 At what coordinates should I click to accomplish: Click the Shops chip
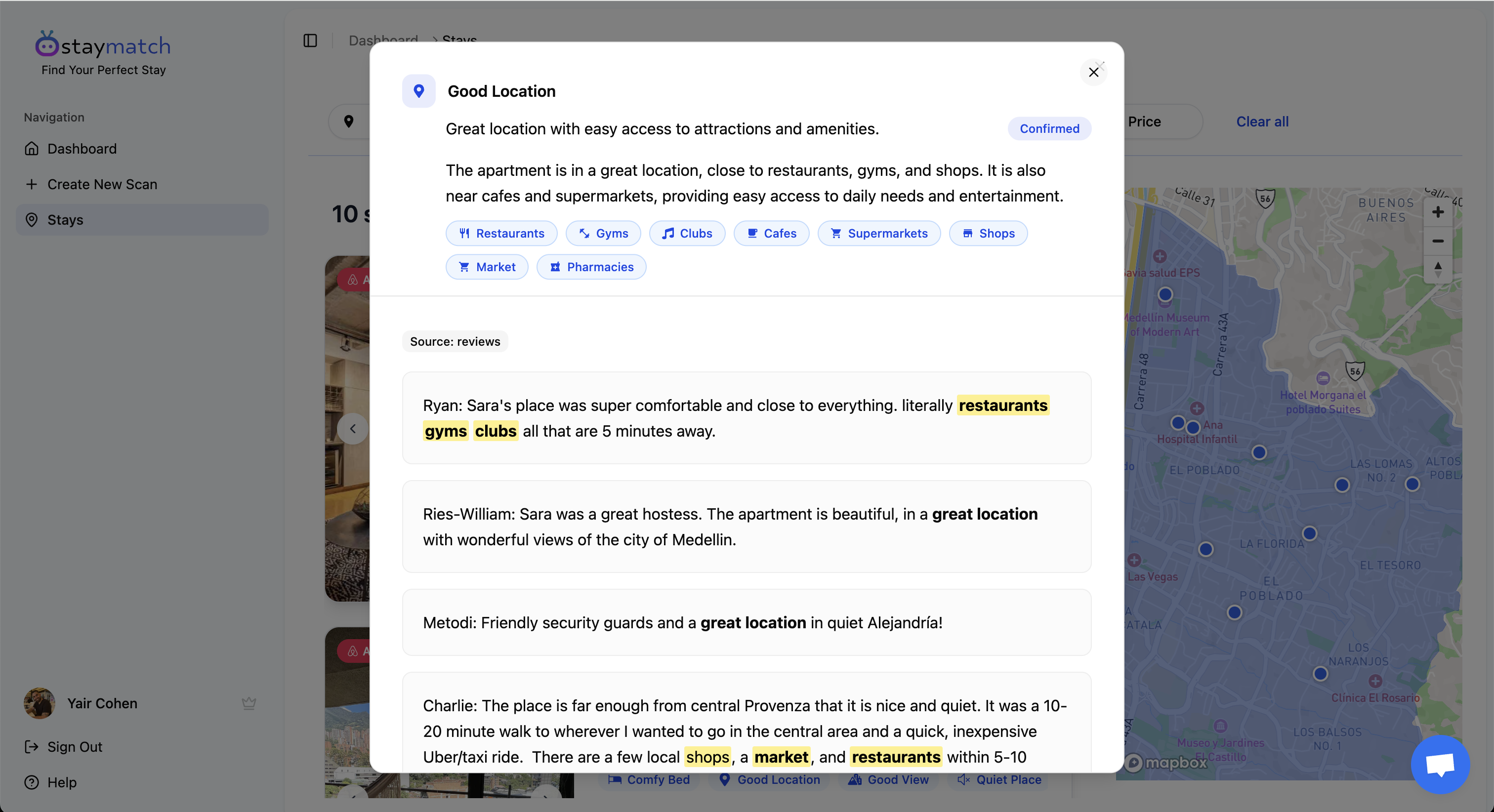(x=988, y=233)
